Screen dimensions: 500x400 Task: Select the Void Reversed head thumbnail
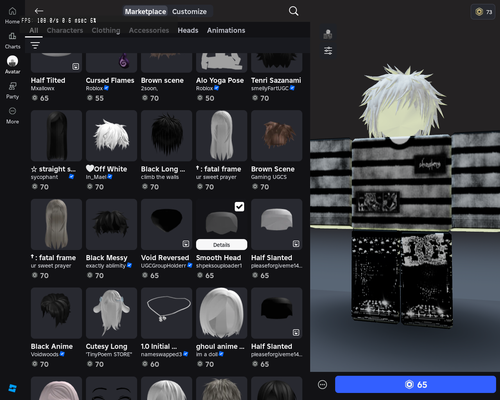click(x=167, y=225)
